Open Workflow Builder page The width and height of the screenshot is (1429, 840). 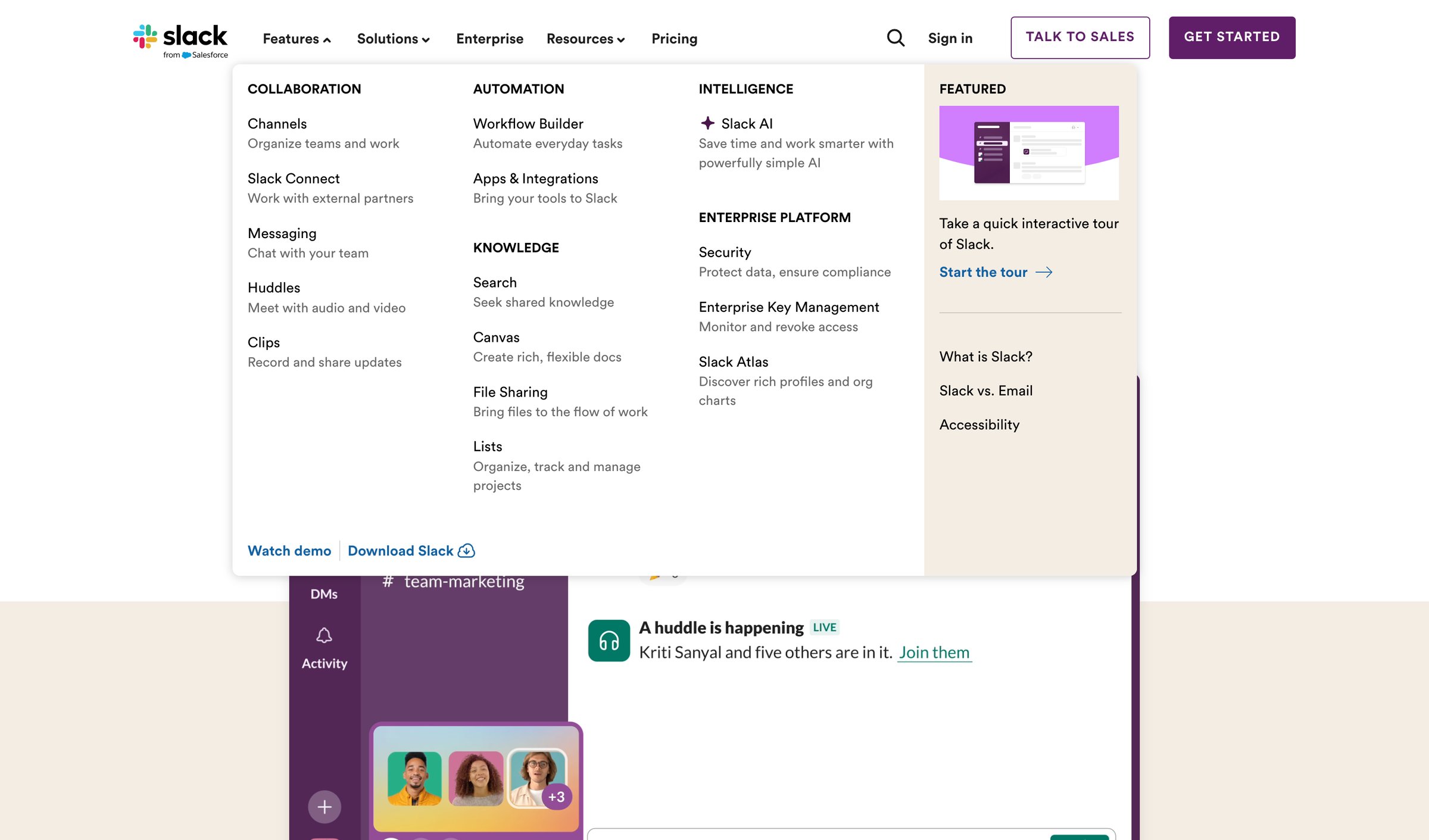click(528, 124)
